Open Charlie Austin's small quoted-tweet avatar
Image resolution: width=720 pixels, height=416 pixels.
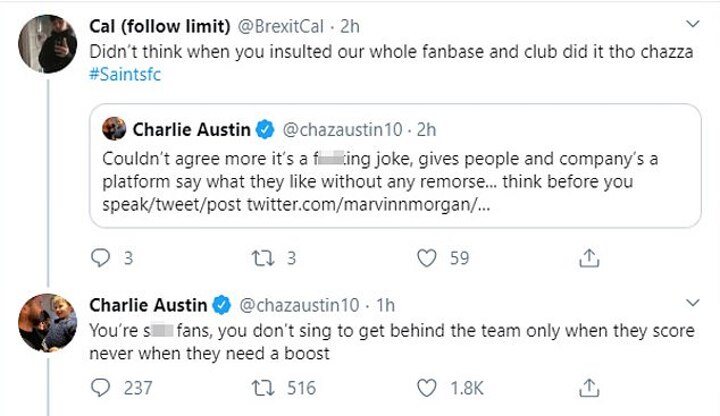(115, 129)
